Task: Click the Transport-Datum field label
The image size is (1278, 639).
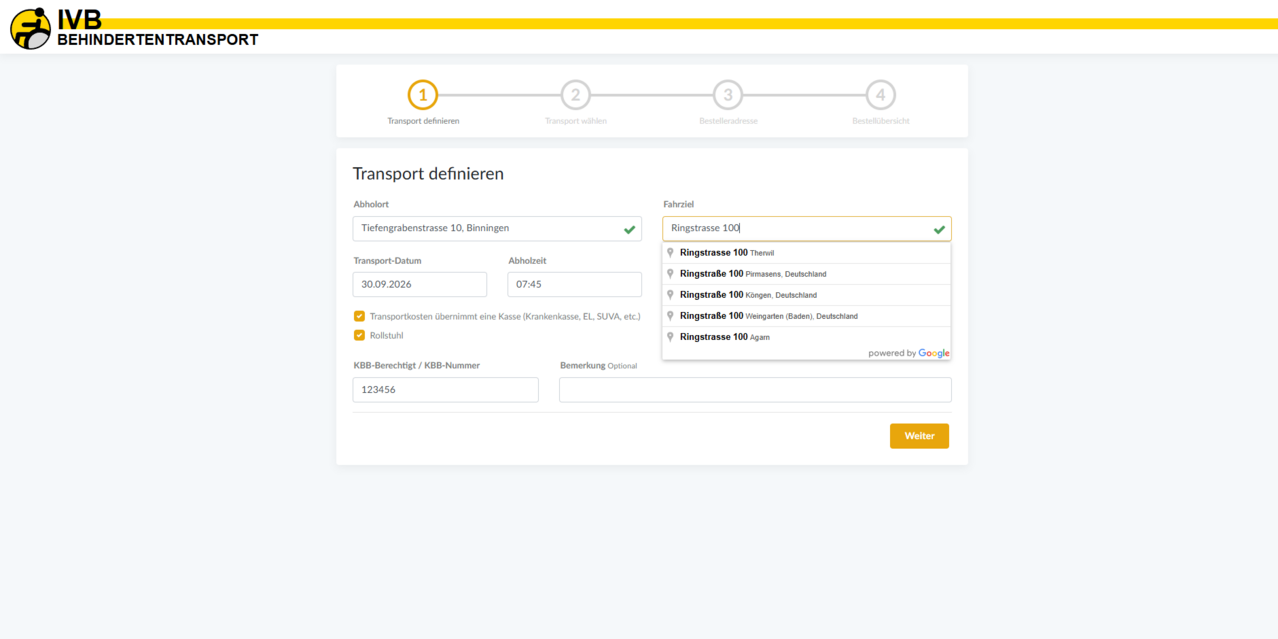Action: pos(388,261)
